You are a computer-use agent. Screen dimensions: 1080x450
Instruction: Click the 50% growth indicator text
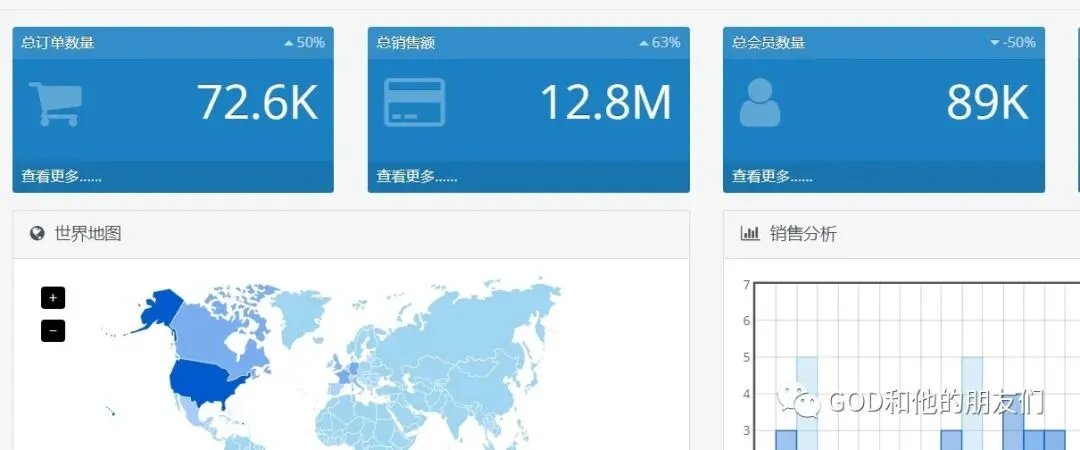[311, 43]
